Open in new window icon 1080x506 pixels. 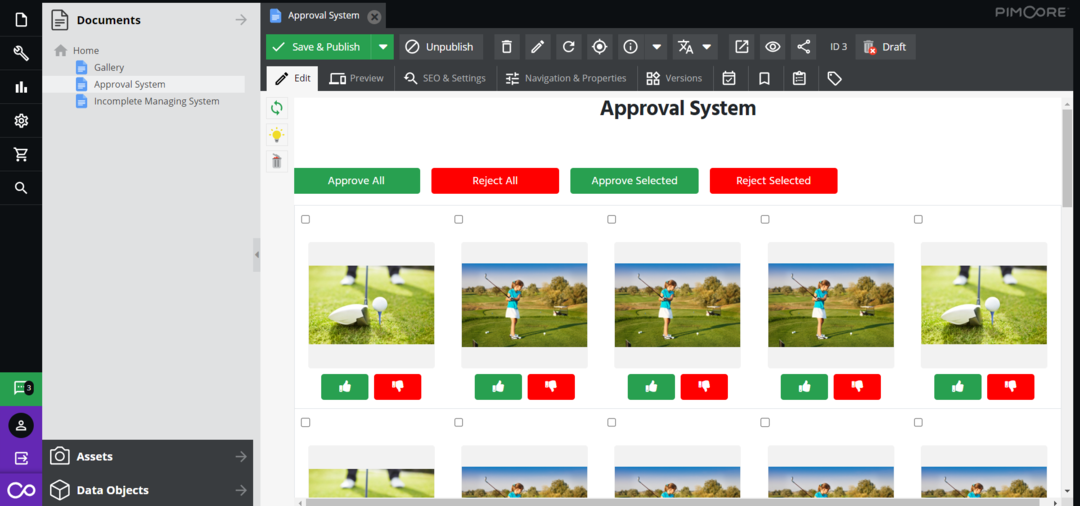click(x=742, y=47)
